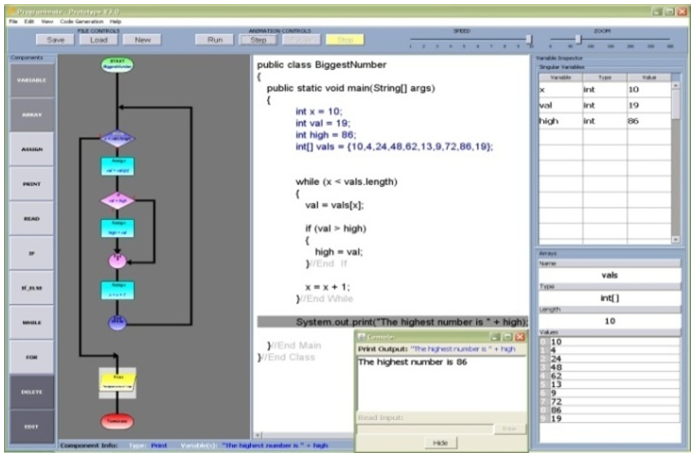
Task: Pick the WHILE component from sidebar
Action: [31, 322]
